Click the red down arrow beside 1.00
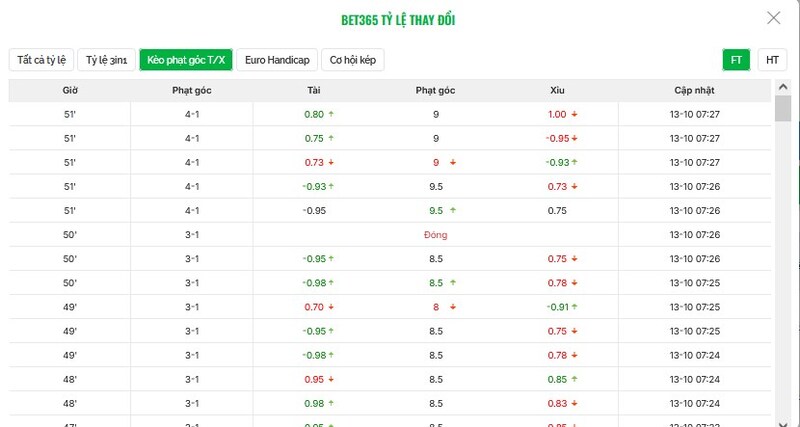 (x=575, y=114)
